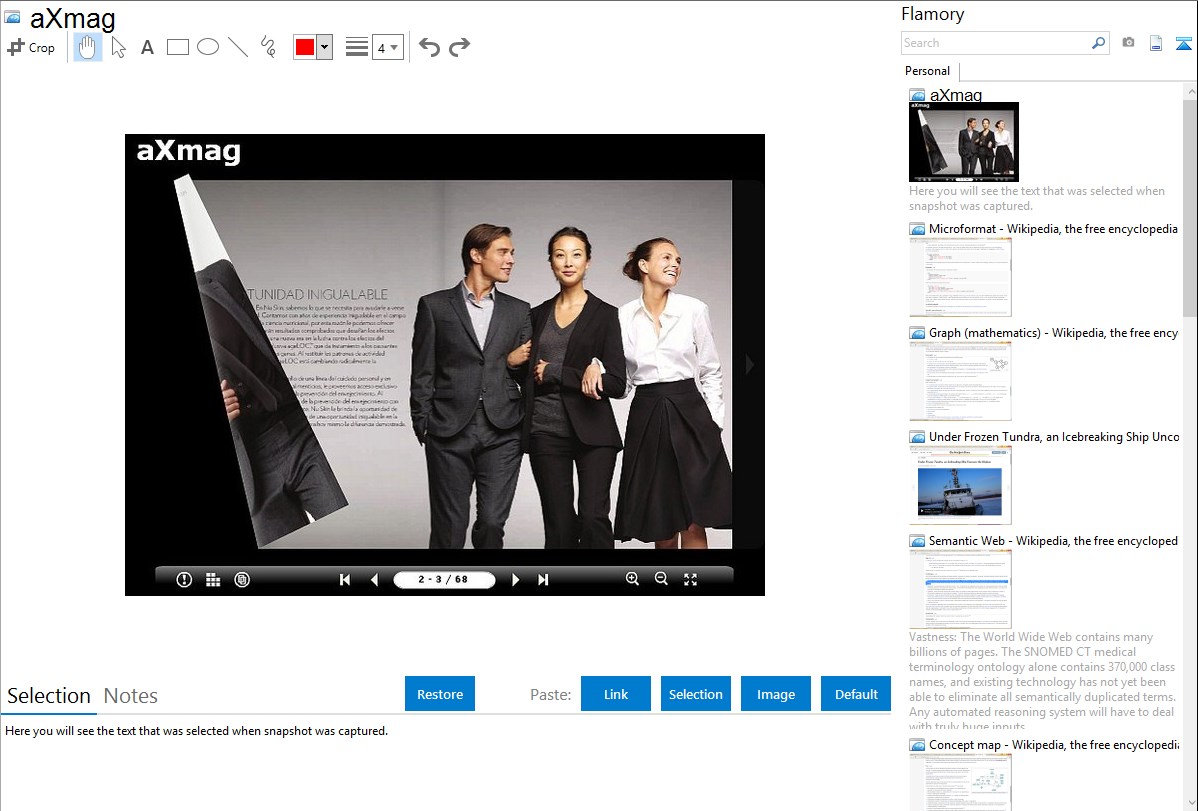
Task: Select the arrow pointer tool
Action: pos(118,47)
